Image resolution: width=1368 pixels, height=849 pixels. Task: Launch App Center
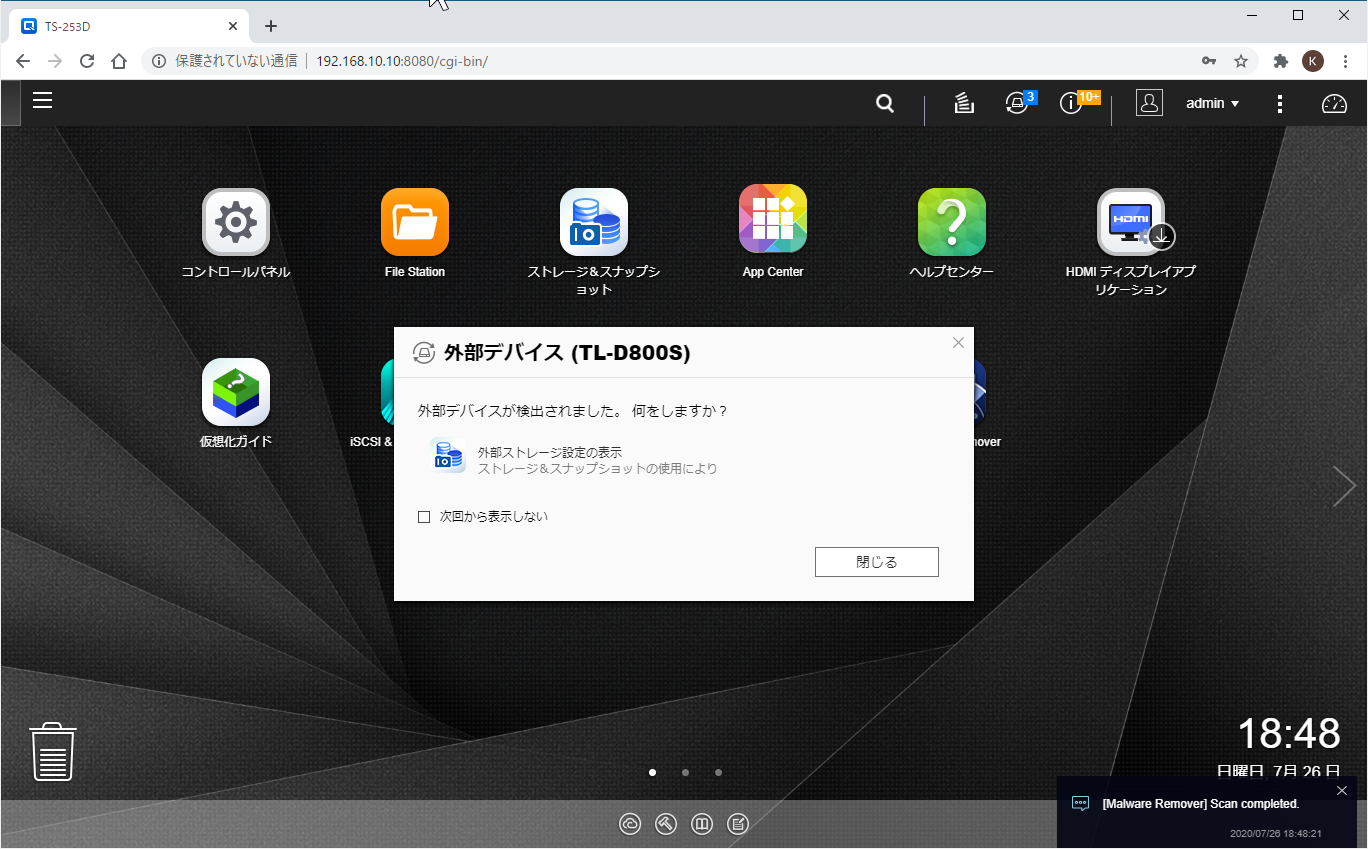[x=772, y=218]
